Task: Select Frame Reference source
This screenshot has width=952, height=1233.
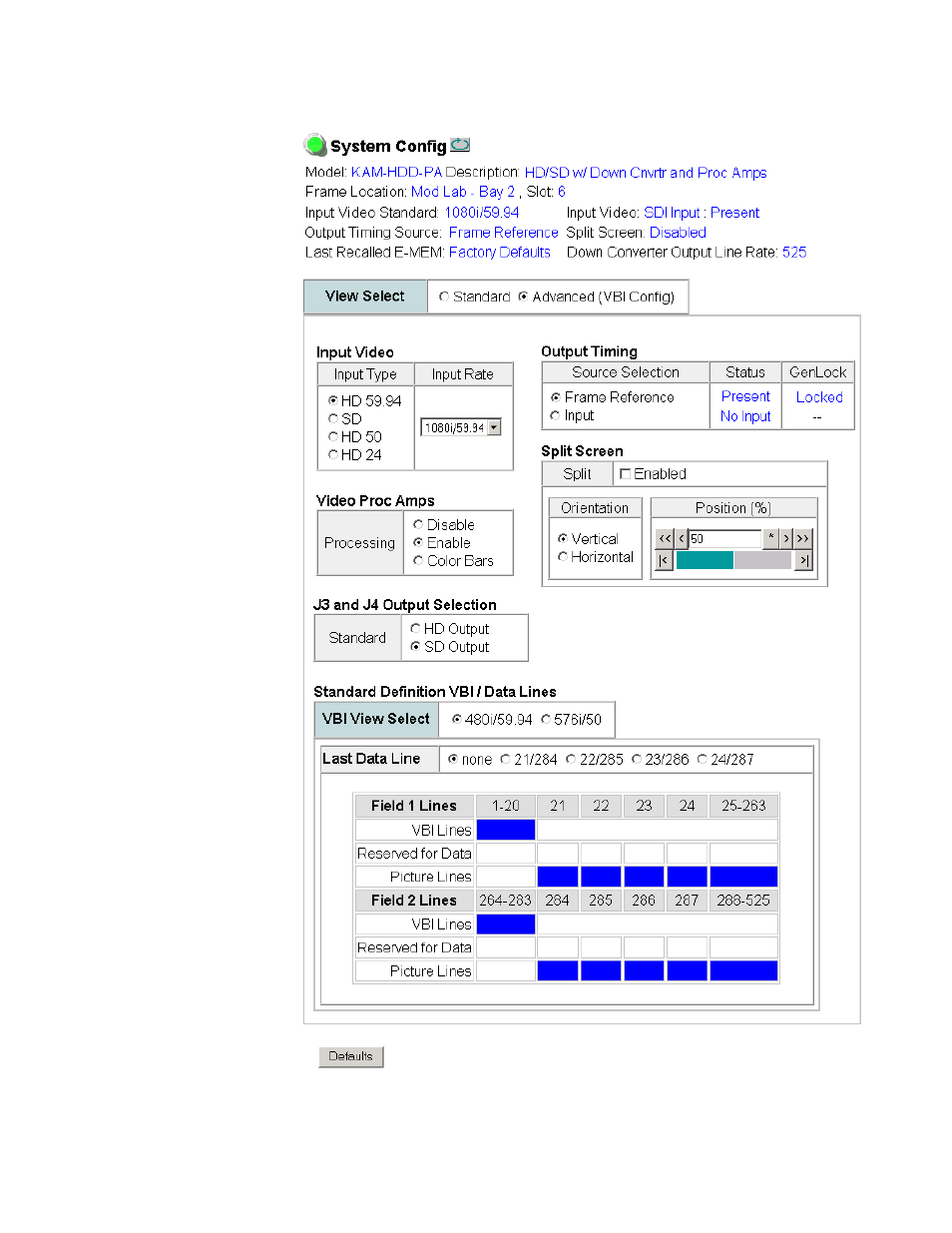Action: pyautogui.click(x=556, y=397)
